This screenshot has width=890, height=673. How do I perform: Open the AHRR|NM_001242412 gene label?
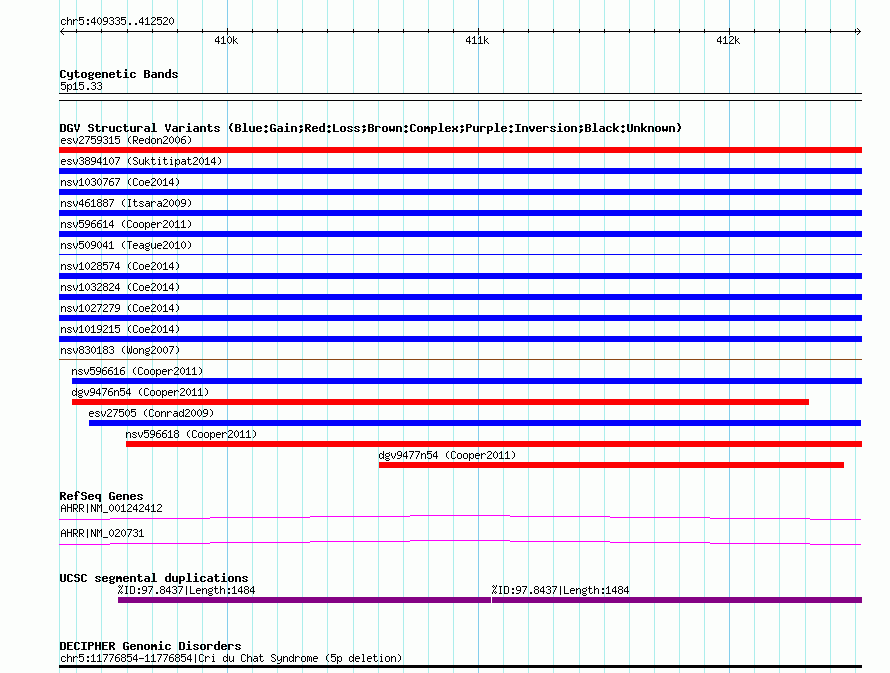(x=111, y=508)
